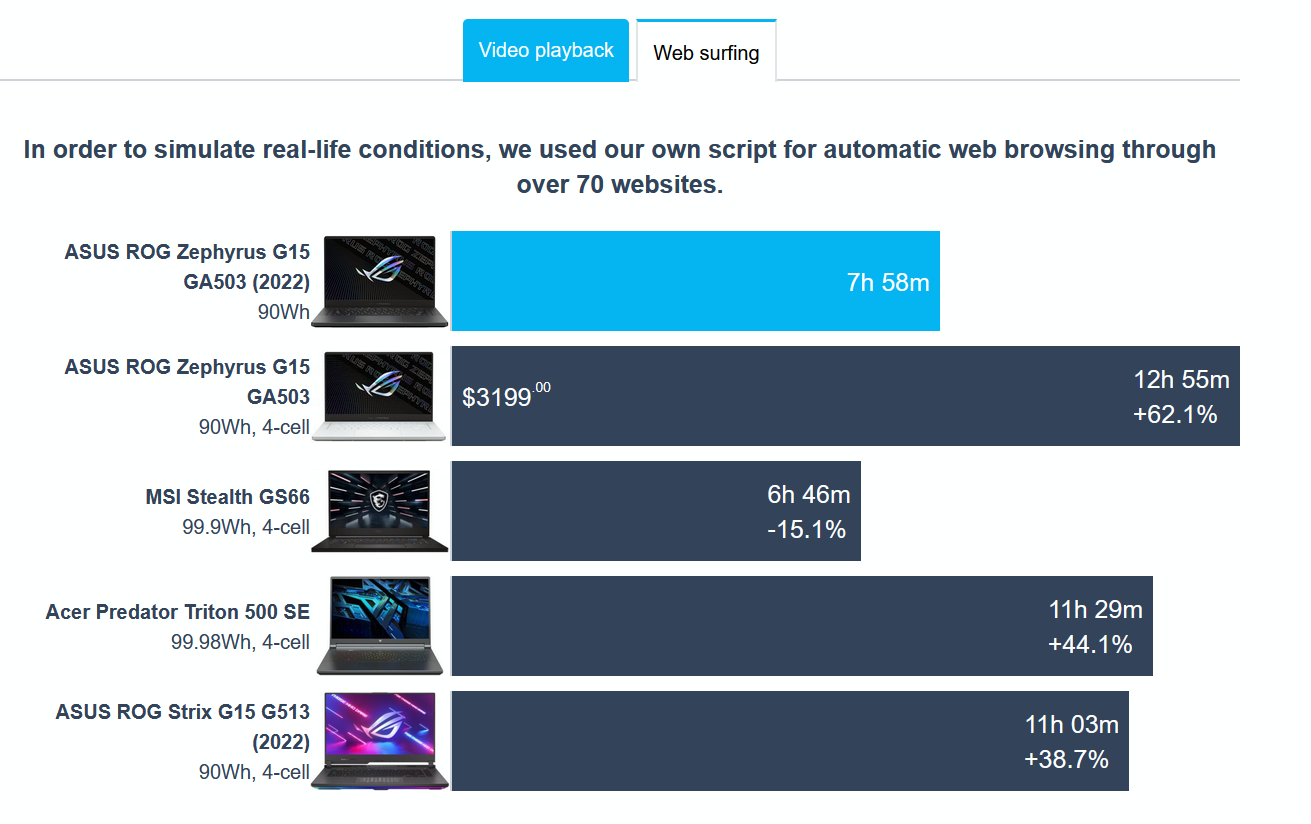Click the $3199.00 price label

coord(506,396)
